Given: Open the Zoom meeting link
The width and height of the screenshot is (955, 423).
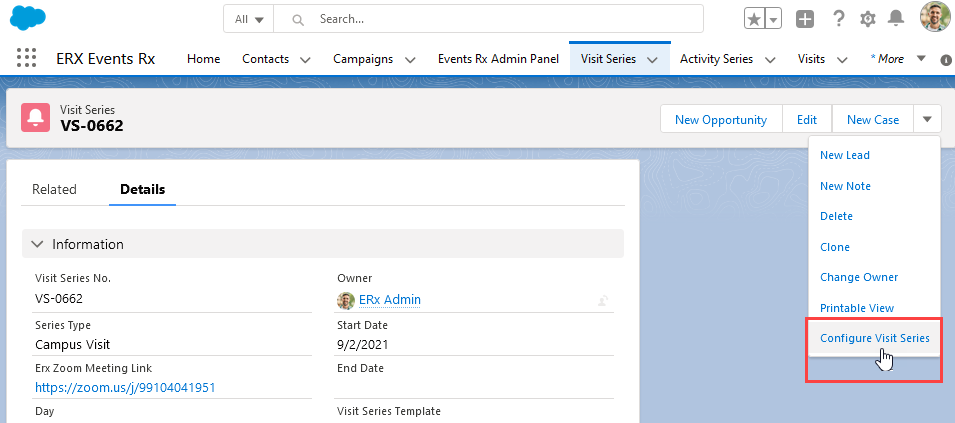Looking at the screenshot, I should [125, 387].
